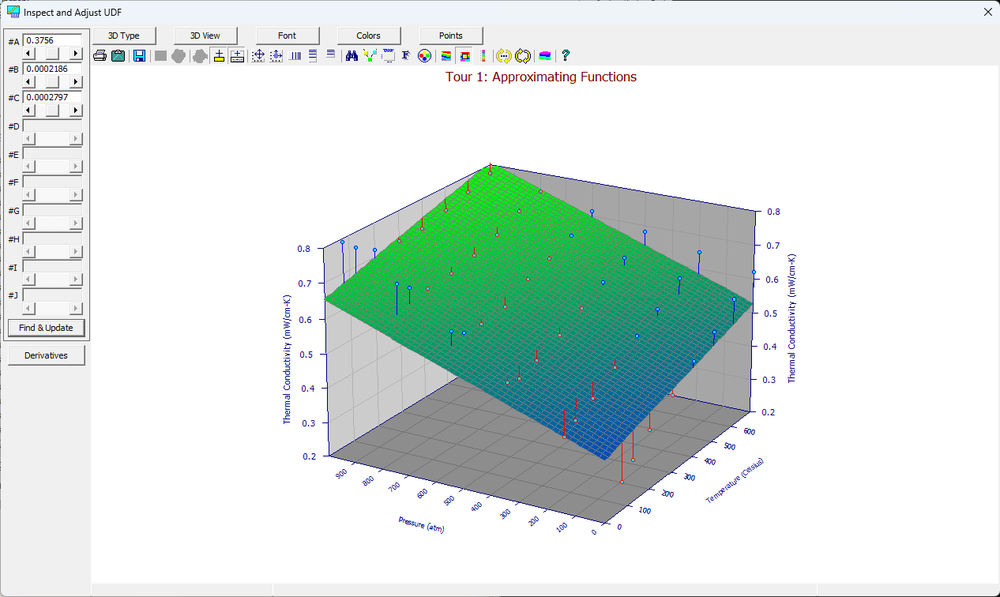Click the binoculars icon in the toolbar
This screenshot has height=597, width=1000.
[351, 56]
